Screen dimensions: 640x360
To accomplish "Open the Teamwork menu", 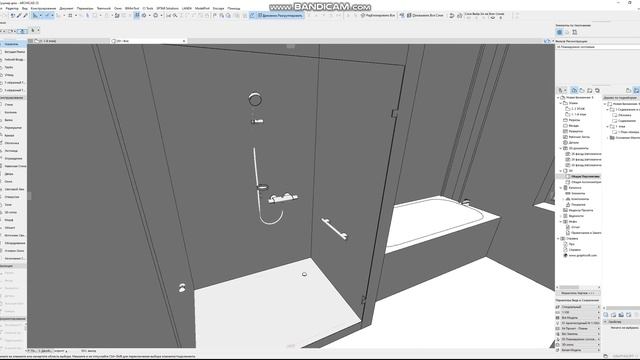I will coord(104,8).
